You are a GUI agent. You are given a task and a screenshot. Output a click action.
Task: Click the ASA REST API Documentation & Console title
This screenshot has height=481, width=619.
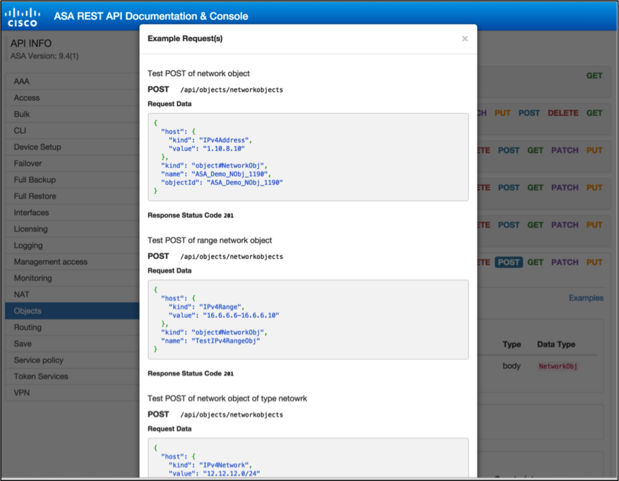point(151,16)
